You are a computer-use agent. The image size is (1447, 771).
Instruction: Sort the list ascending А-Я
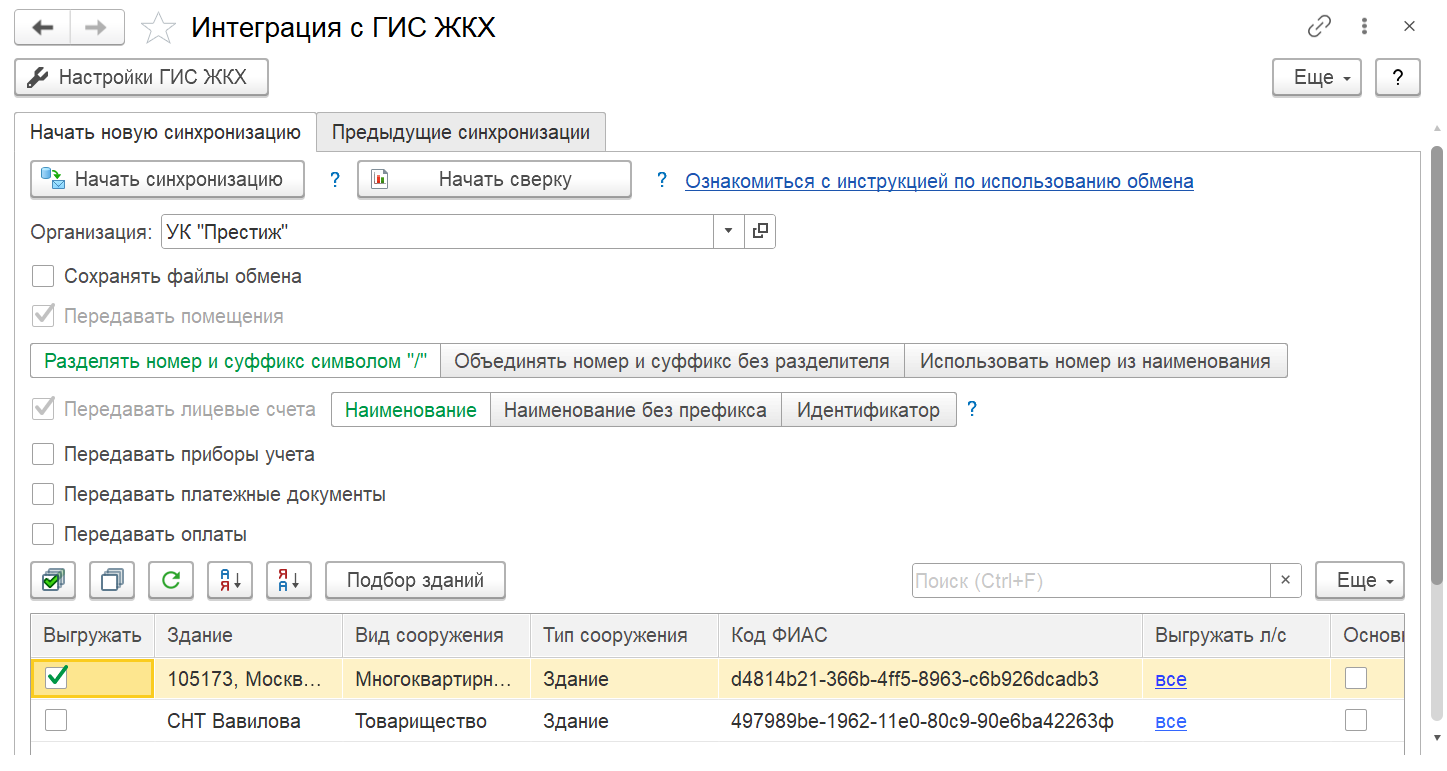point(230,580)
